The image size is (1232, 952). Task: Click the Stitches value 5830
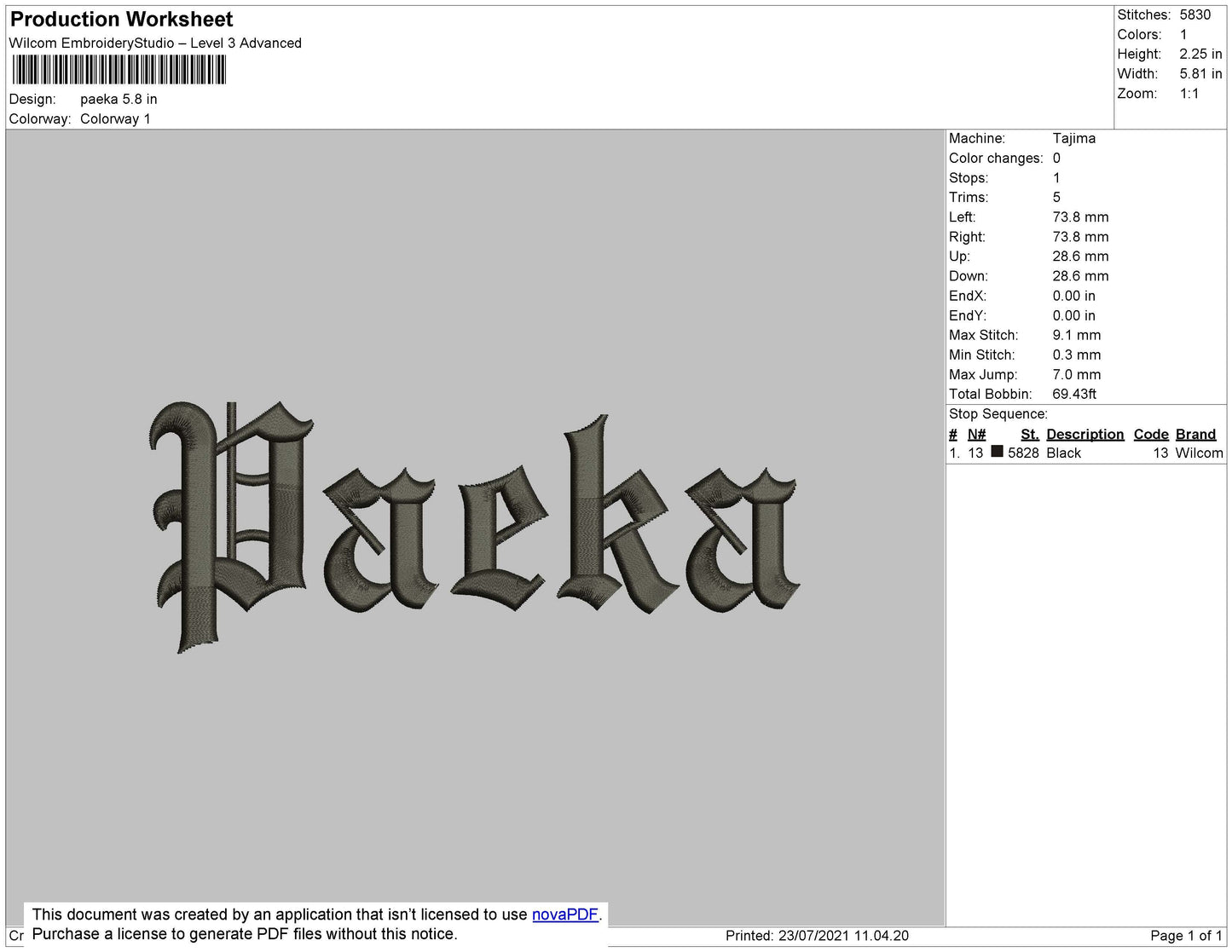[1194, 15]
